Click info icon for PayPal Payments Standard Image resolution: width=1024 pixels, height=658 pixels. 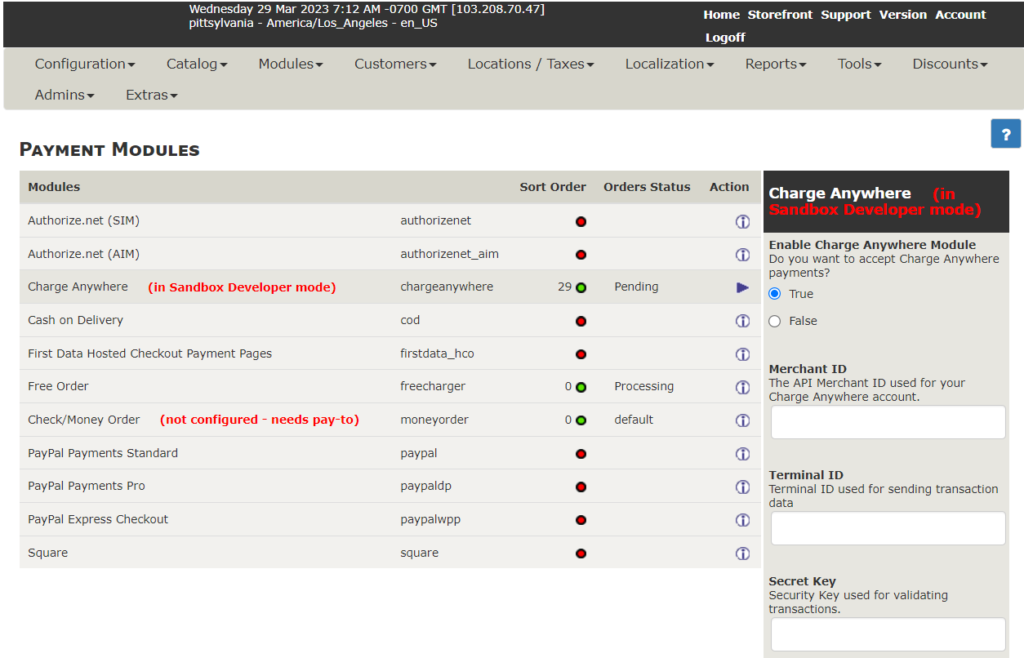point(743,454)
